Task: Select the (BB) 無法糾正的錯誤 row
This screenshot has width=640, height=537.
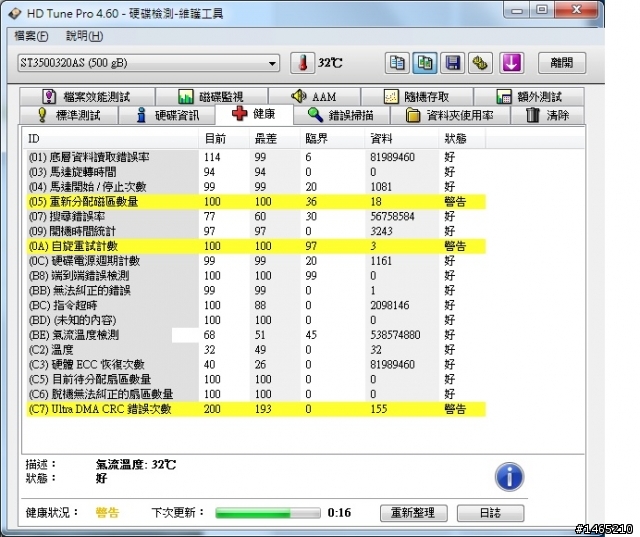Action: 256,290
